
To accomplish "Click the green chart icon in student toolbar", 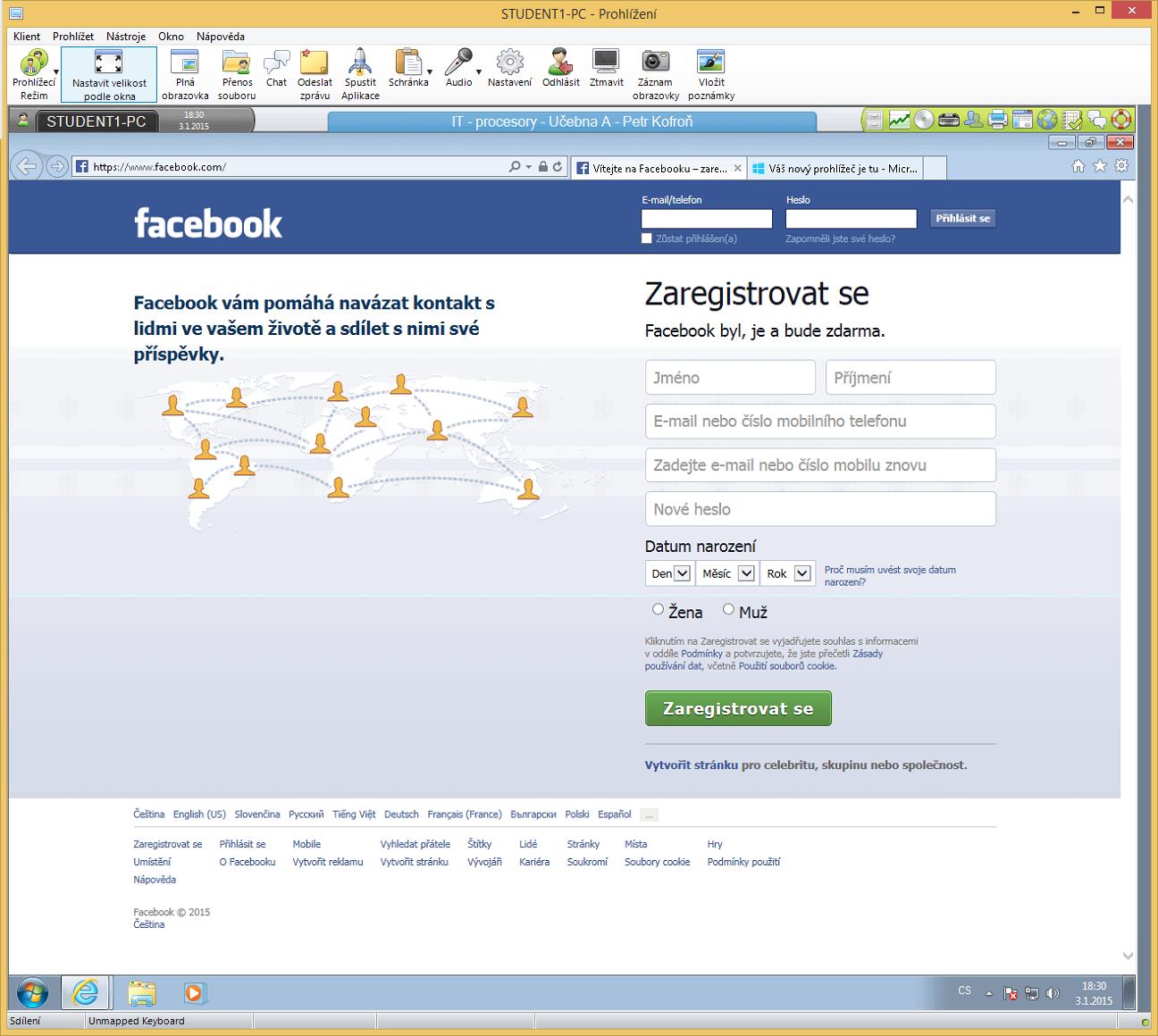I will 900,119.
